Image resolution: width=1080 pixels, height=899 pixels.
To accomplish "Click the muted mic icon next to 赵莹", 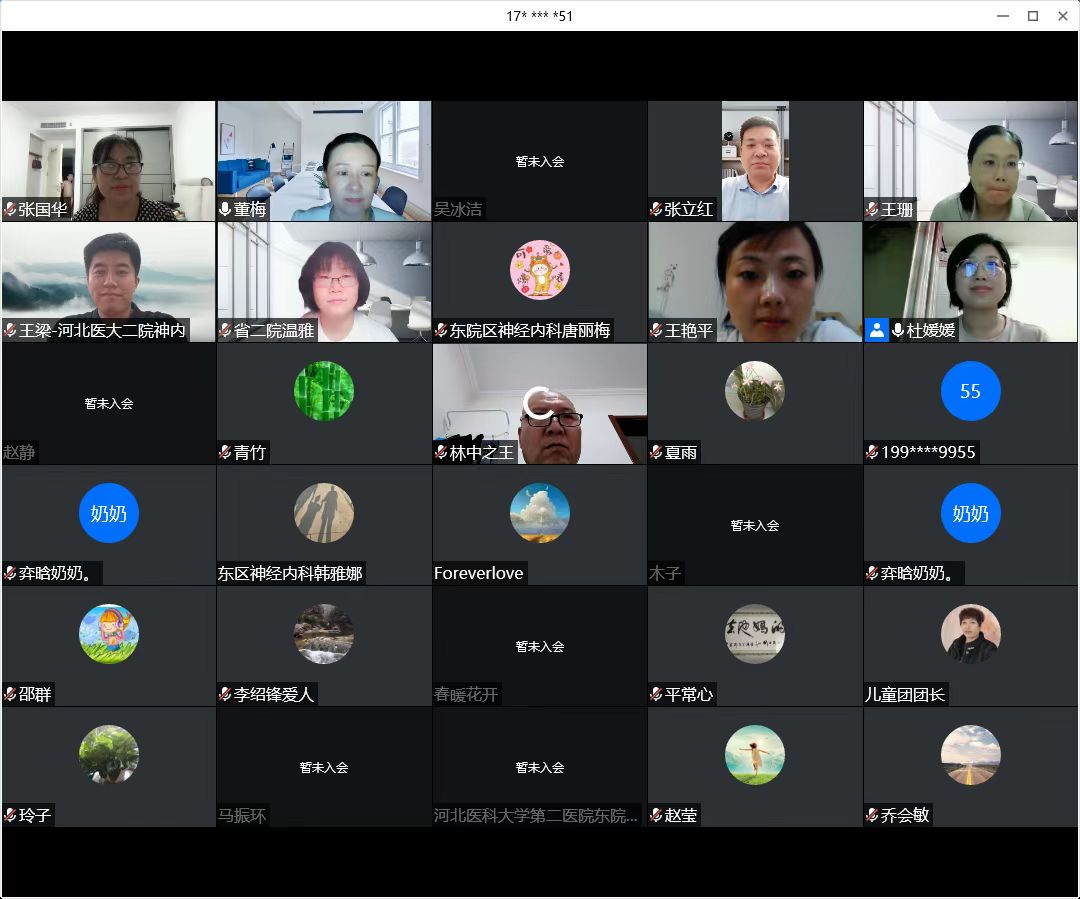I will (x=657, y=816).
